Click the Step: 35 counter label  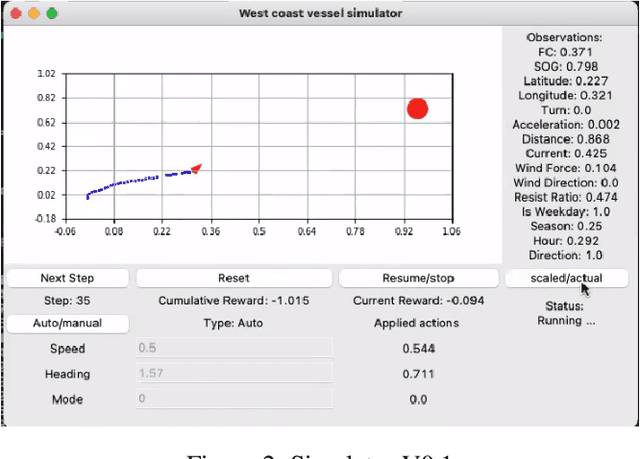tap(68, 300)
